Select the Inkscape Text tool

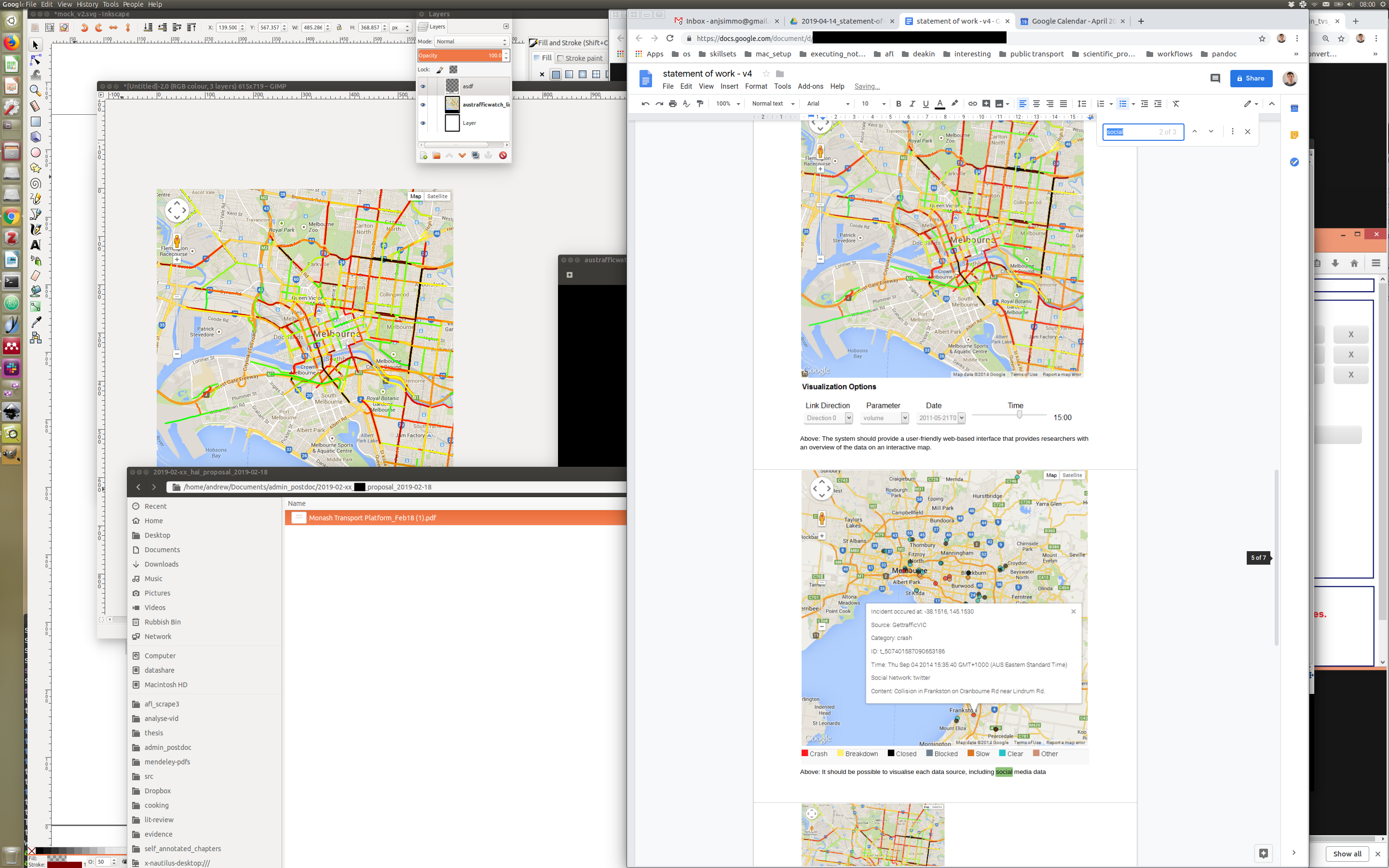click(36, 245)
